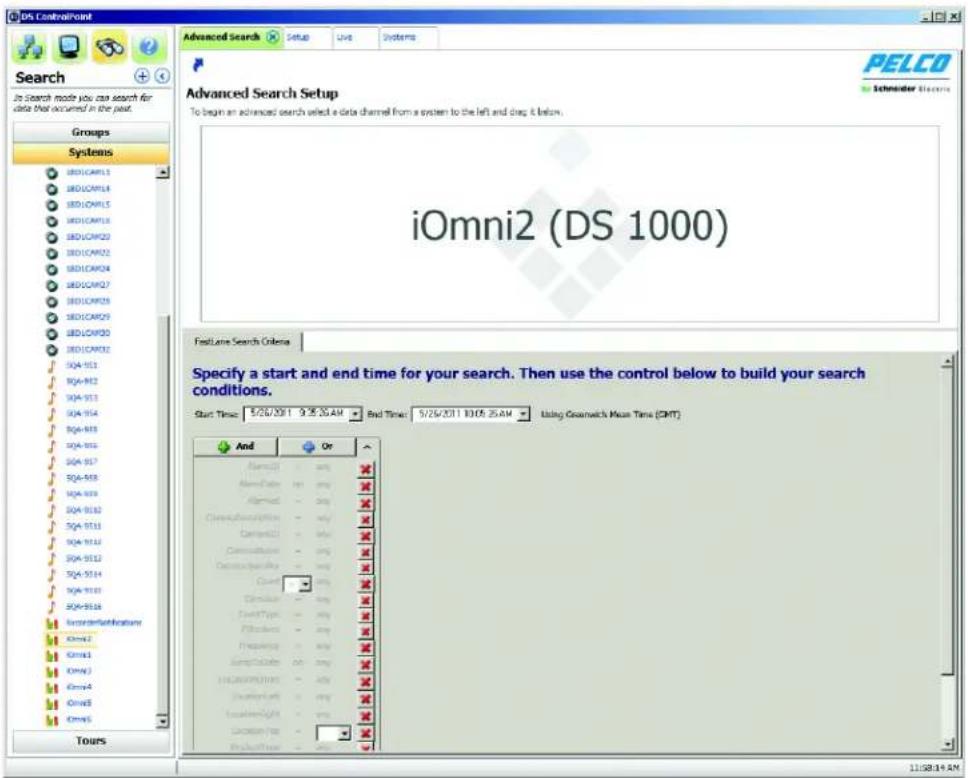Select the FastLane Search Criteria tab
This screenshot has height=778, width=968.
tap(242, 341)
